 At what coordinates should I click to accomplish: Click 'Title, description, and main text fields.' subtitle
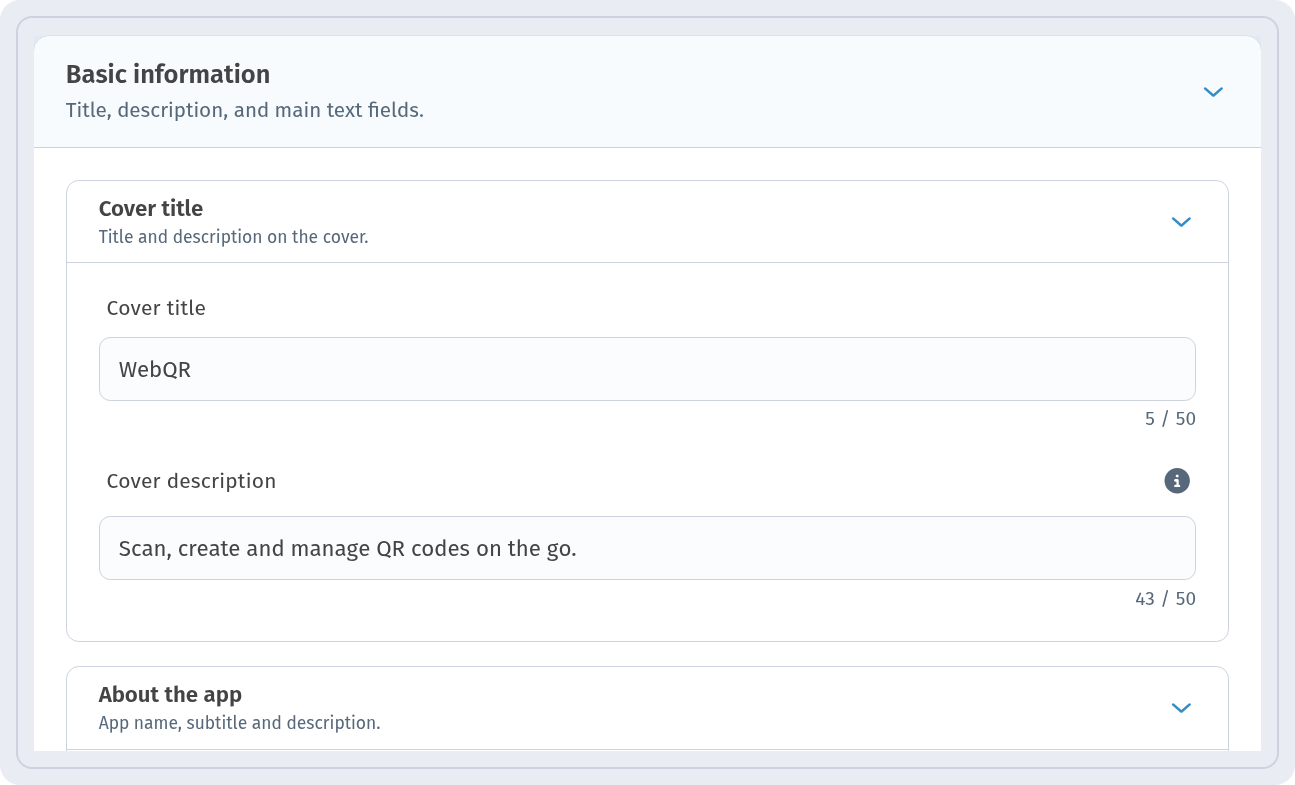245,110
